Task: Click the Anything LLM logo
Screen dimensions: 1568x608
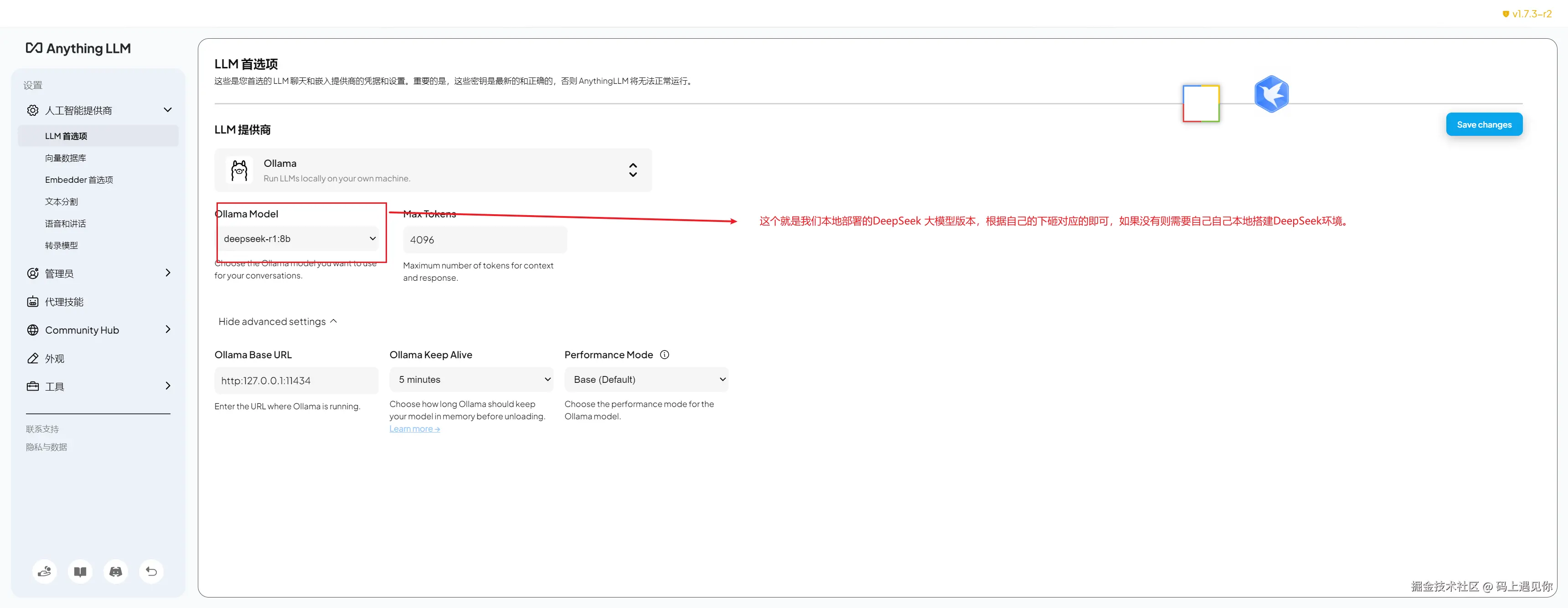Action: click(78, 48)
